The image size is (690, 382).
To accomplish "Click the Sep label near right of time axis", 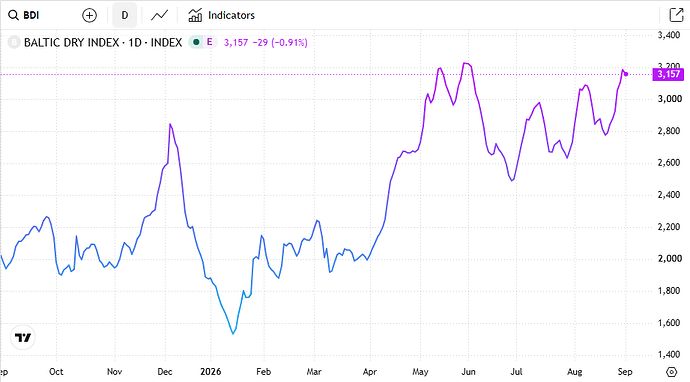I will pos(625,372).
